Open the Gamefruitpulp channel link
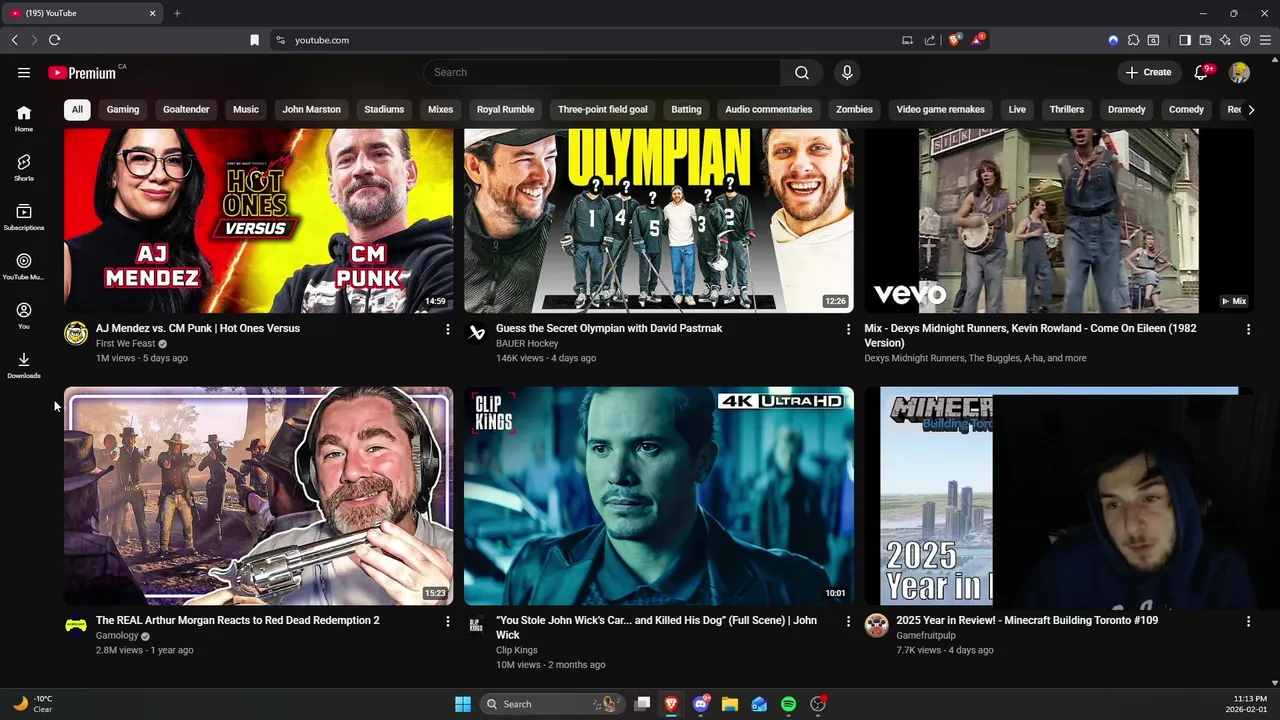 point(926,636)
